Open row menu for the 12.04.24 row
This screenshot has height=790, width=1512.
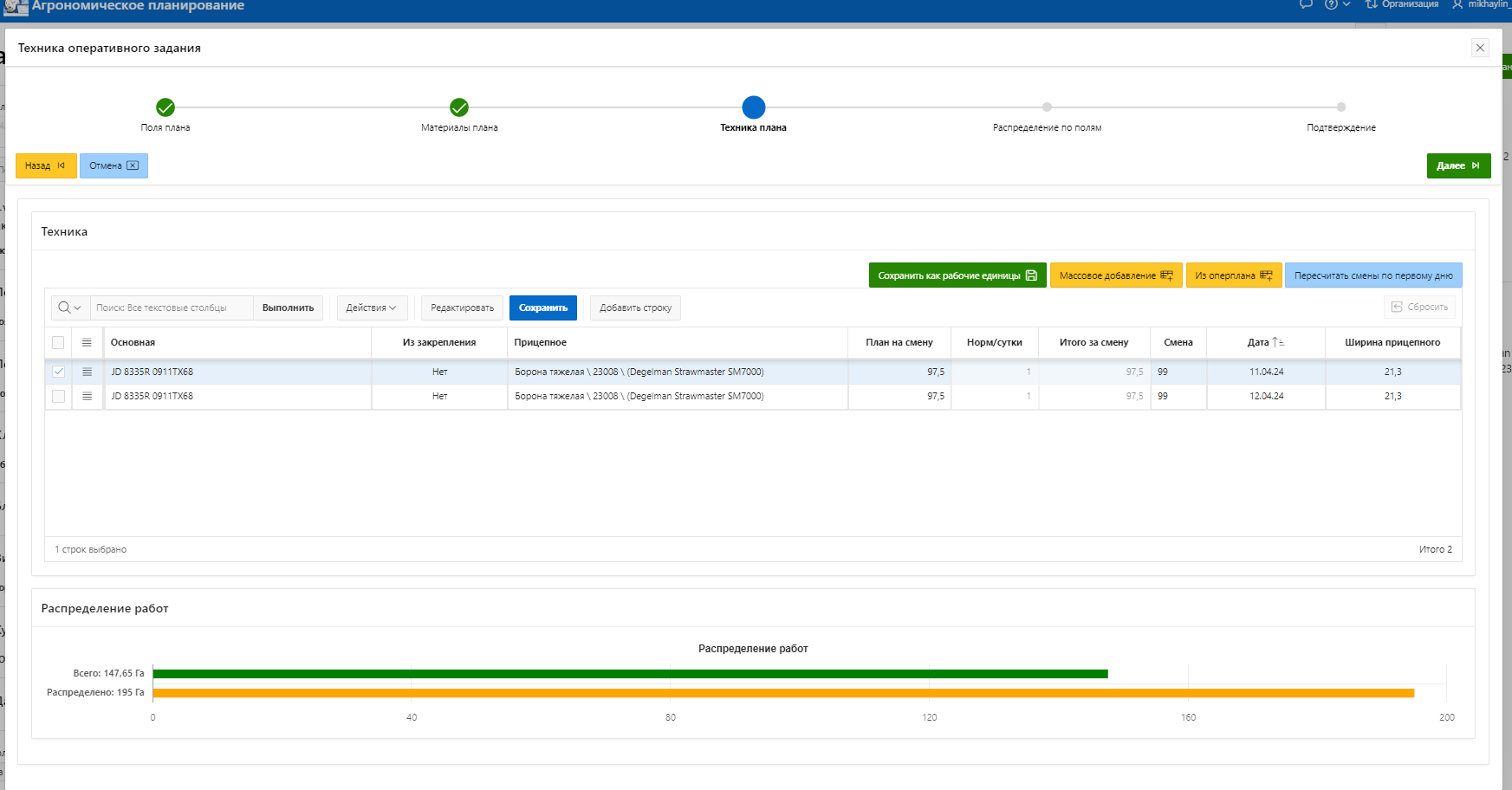coord(87,396)
